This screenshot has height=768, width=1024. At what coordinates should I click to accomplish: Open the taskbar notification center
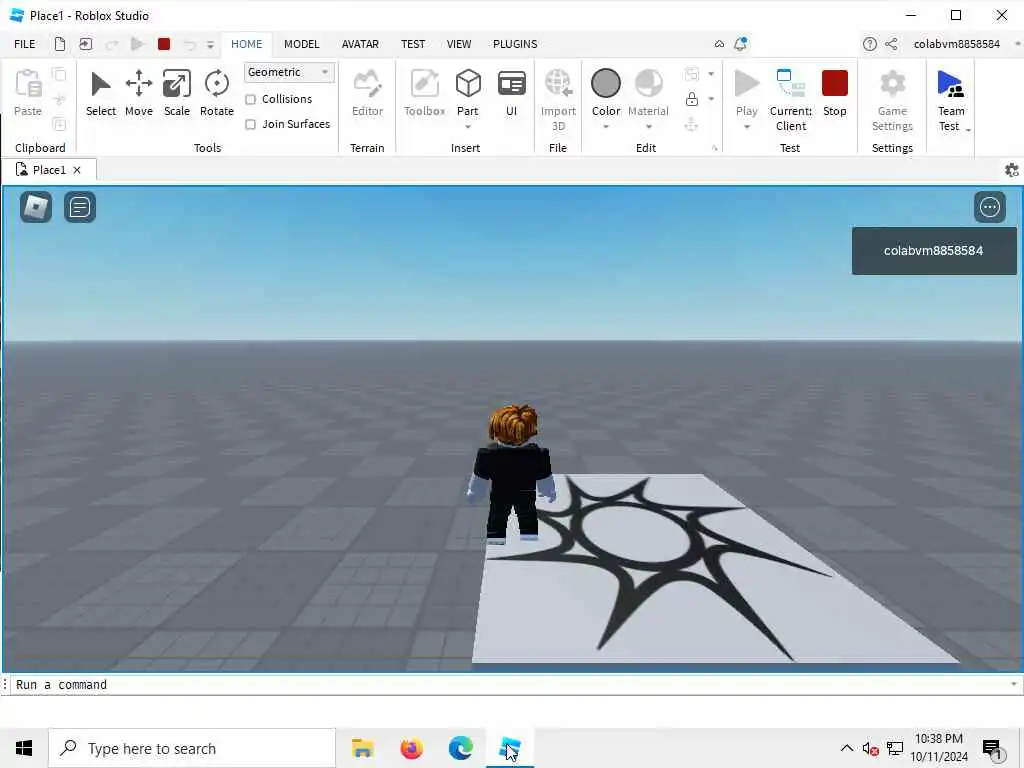click(x=992, y=749)
